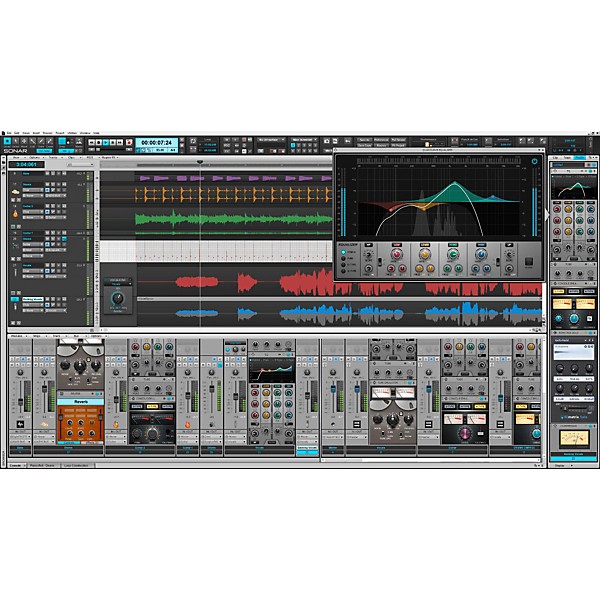Select the Erase tool
This screenshot has width=600, height=600.
49,142
